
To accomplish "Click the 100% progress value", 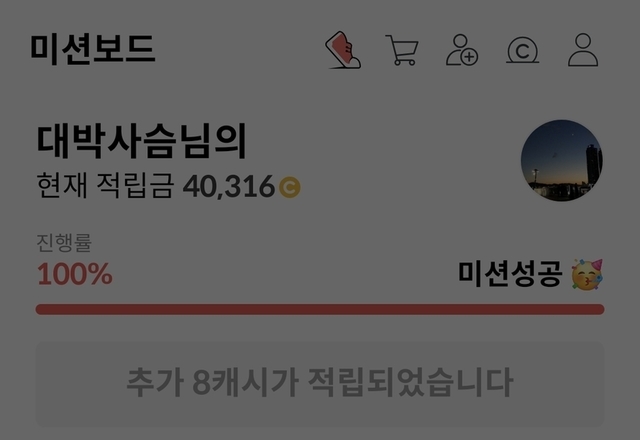I will (x=75, y=274).
